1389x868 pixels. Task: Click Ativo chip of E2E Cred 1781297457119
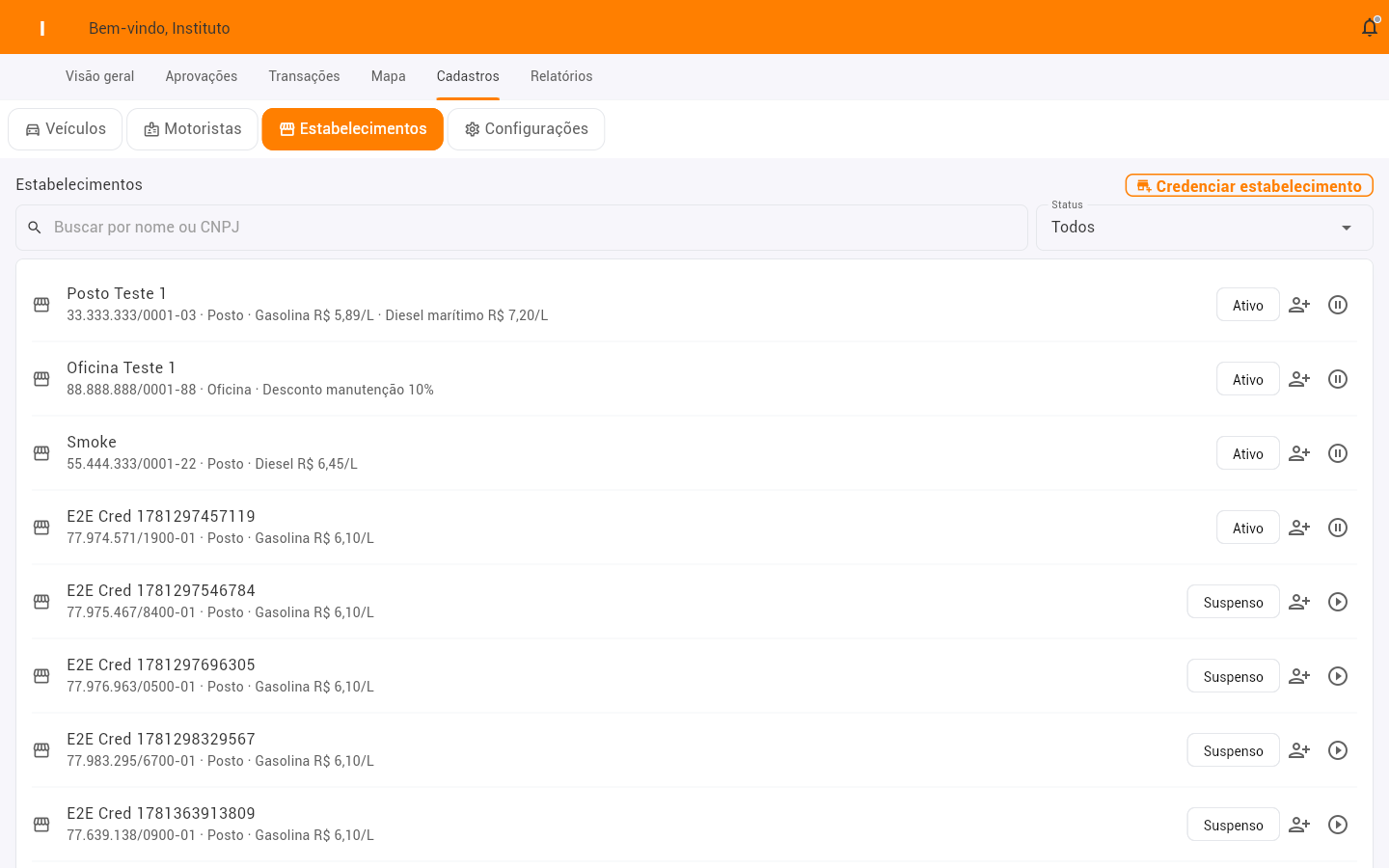coord(1248,528)
